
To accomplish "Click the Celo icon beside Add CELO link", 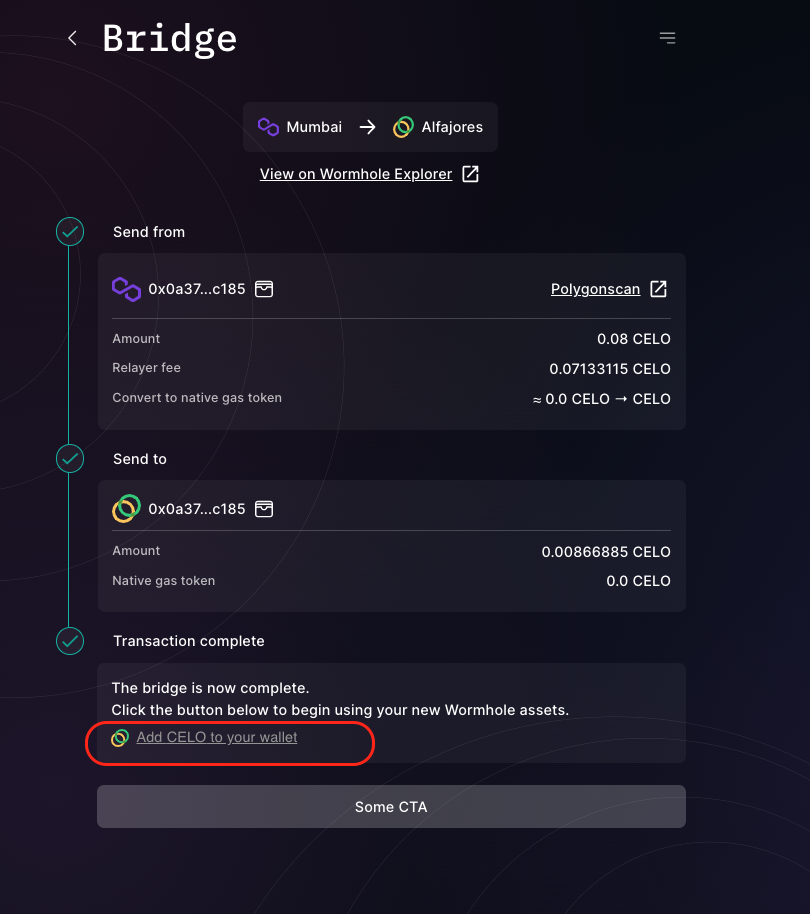I will pos(121,738).
